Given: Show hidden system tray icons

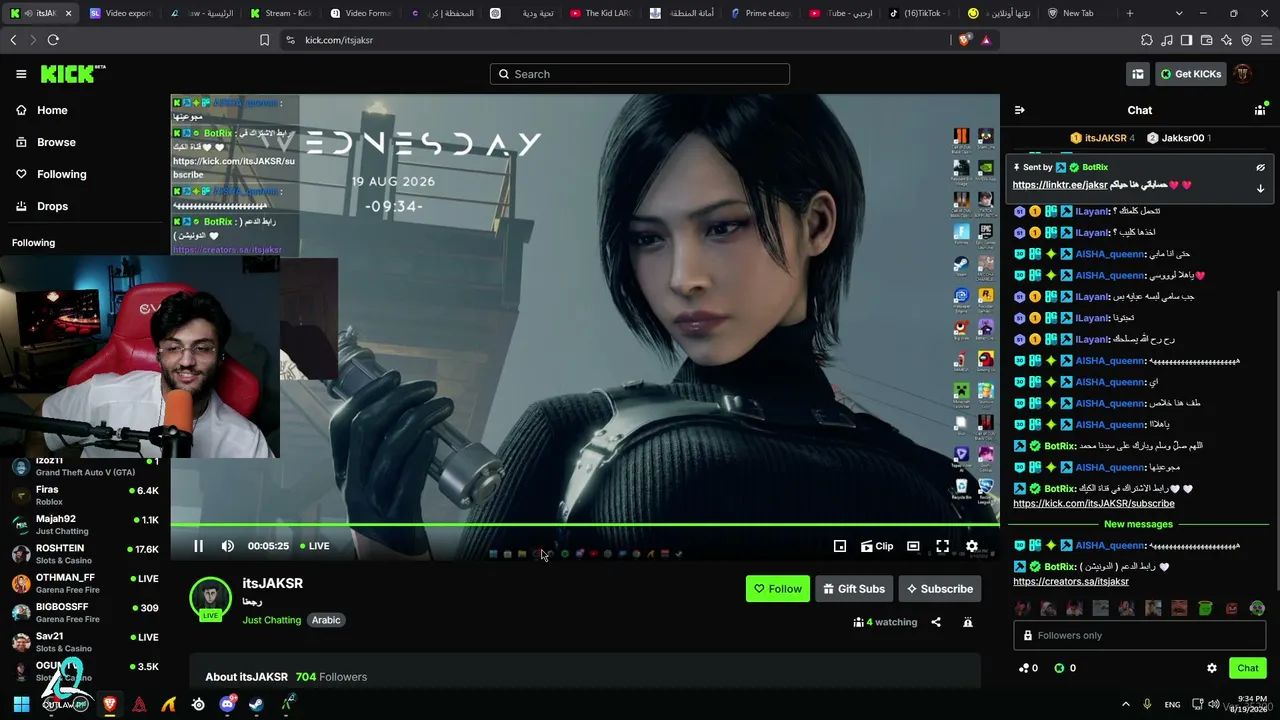Looking at the screenshot, I should pyautogui.click(x=1126, y=704).
